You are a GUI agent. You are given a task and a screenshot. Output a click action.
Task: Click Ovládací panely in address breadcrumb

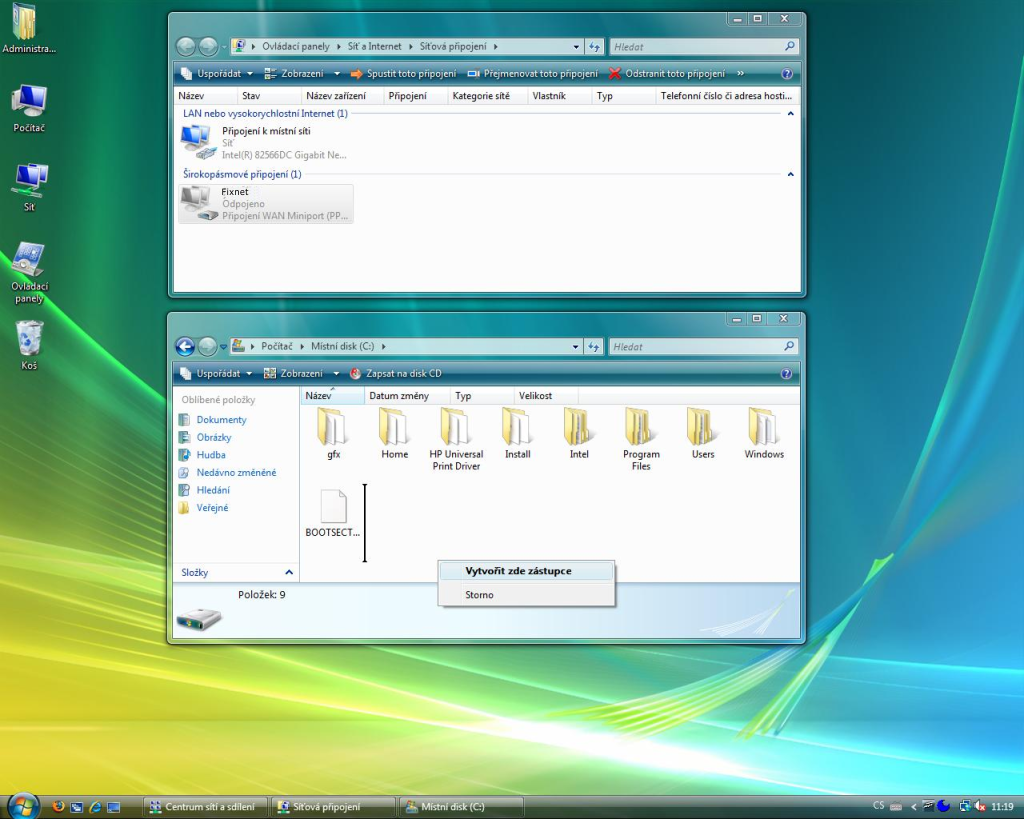(x=296, y=46)
